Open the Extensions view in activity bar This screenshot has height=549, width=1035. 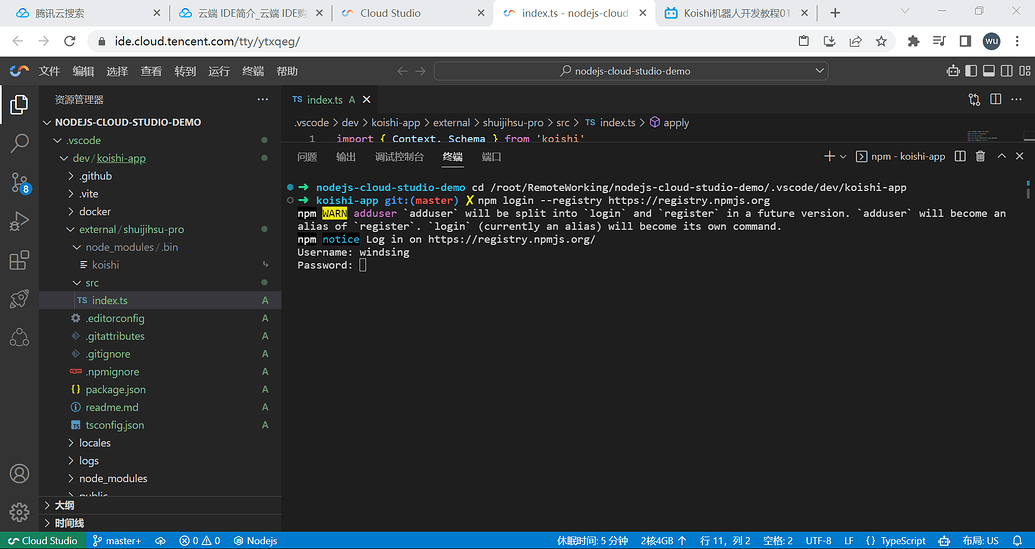click(19, 261)
